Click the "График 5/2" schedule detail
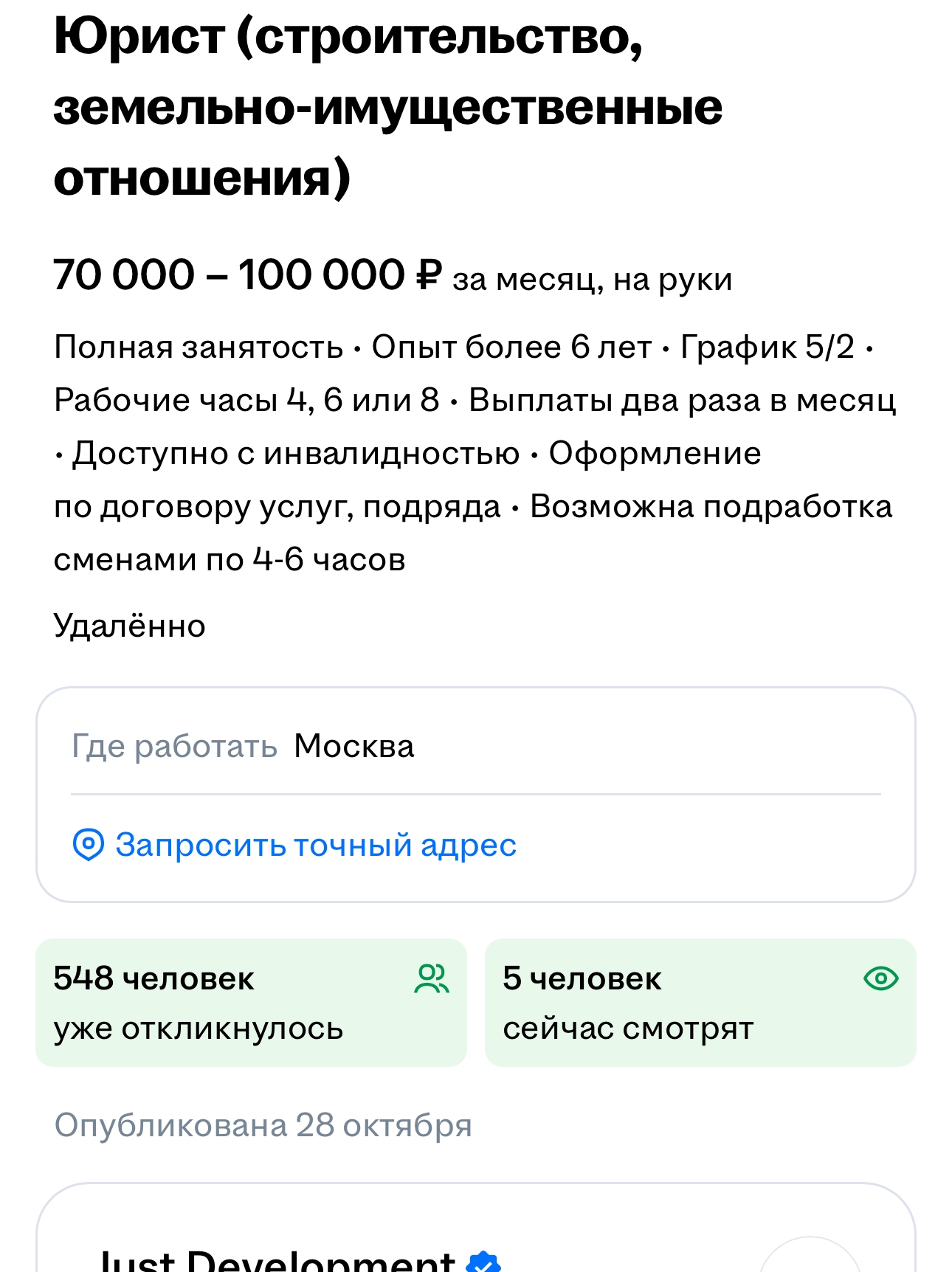The width and height of the screenshot is (952, 1272). tap(767, 348)
